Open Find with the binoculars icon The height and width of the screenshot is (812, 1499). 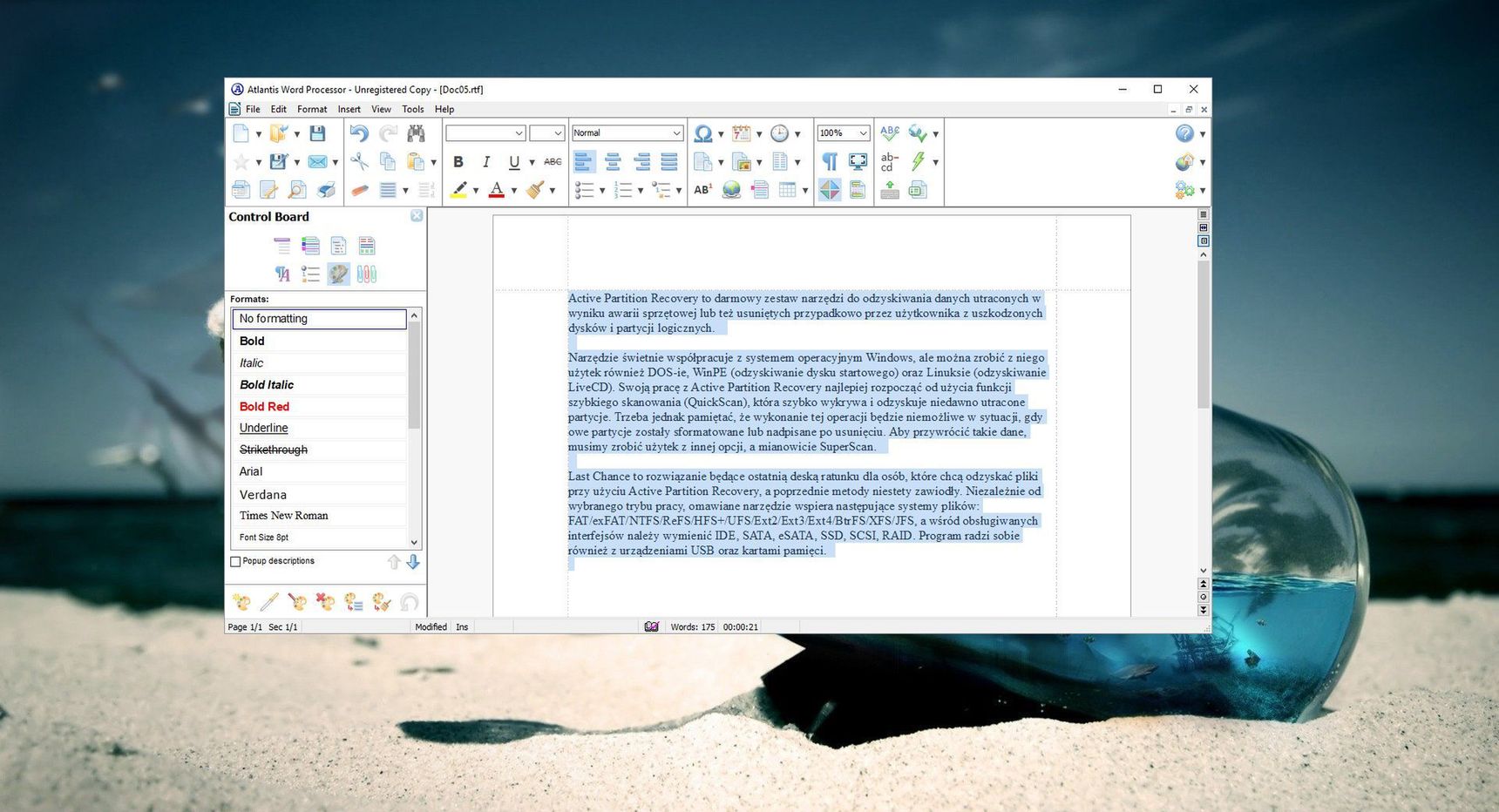tap(416, 133)
